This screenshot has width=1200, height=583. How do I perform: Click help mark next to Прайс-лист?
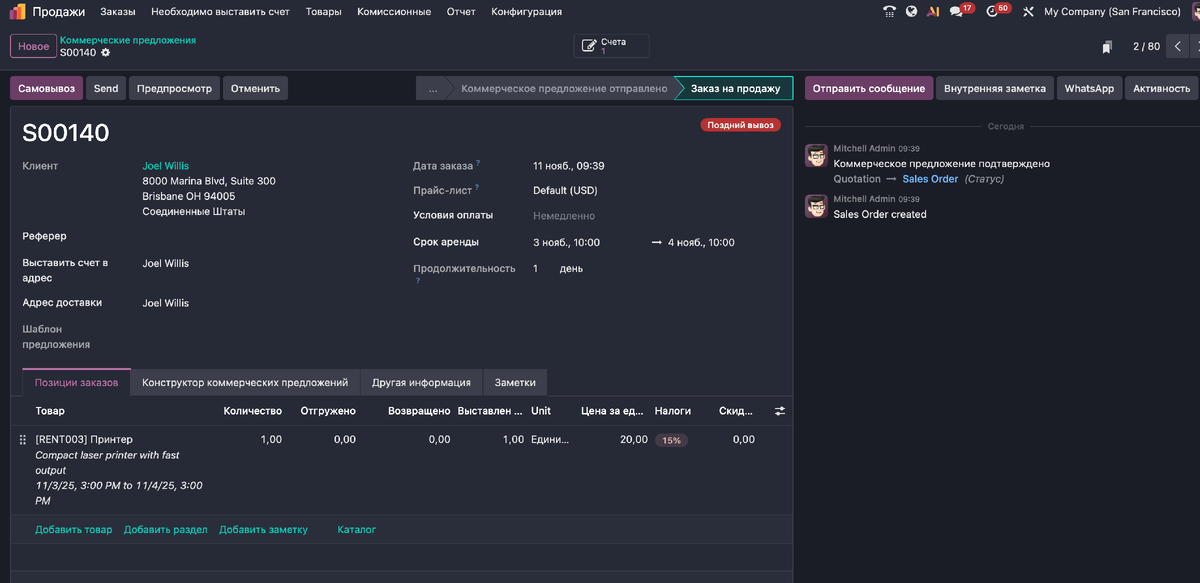pyautogui.click(x=478, y=187)
